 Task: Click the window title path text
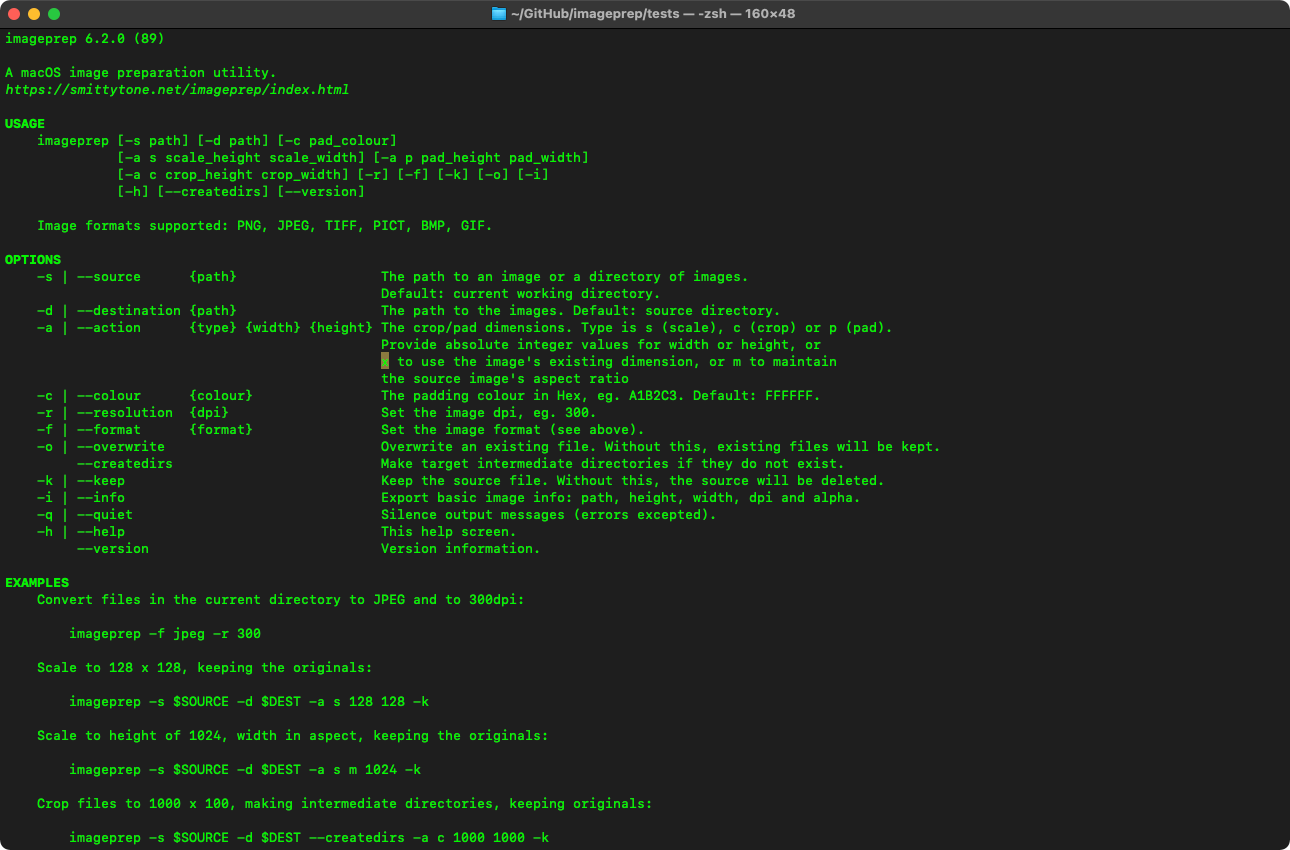(654, 14)
